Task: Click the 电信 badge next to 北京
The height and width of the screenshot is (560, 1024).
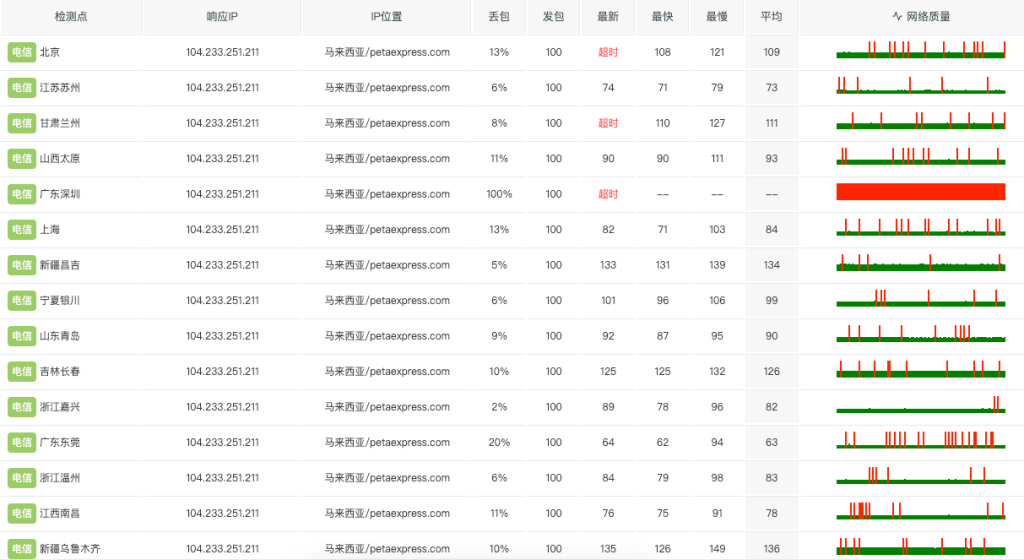Action: 21,52
